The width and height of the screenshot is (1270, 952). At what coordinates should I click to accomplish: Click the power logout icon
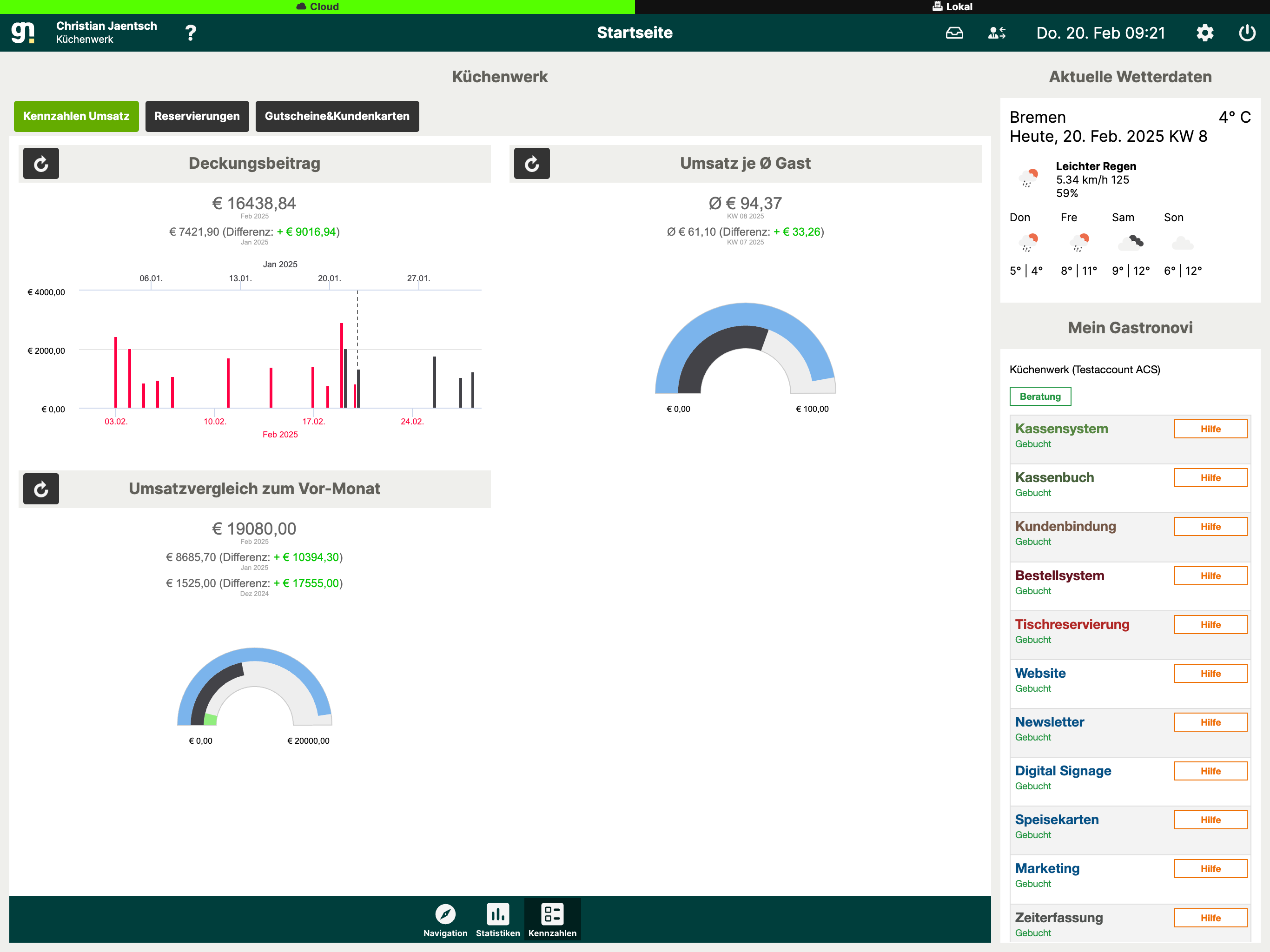[1246, 33]
